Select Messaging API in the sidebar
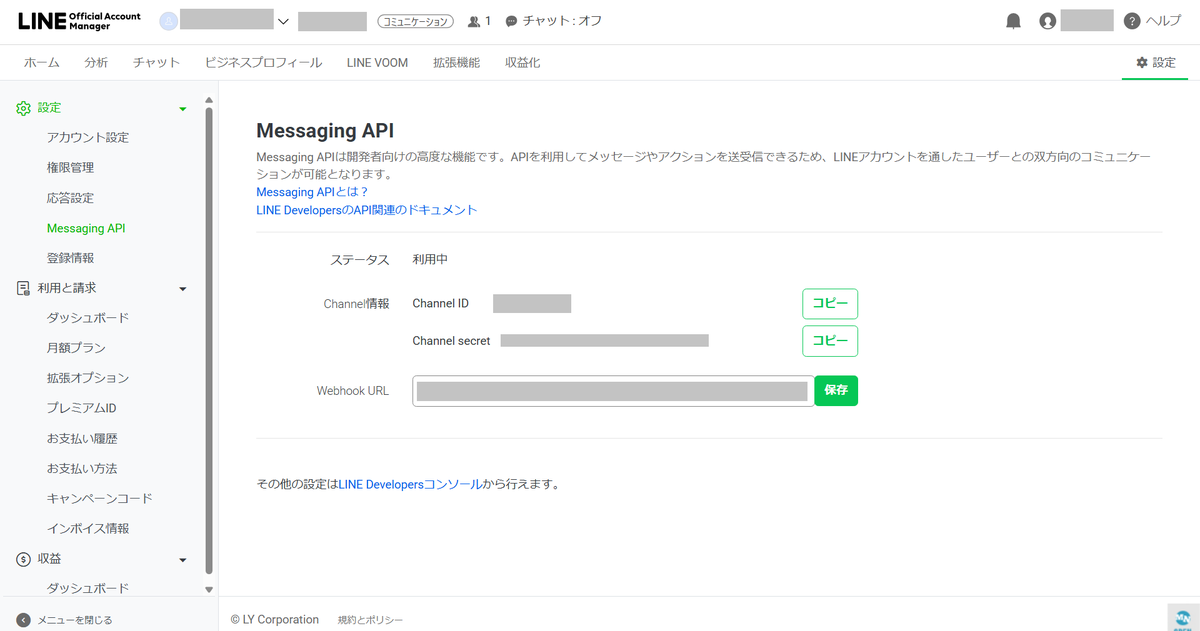This screenshot has width=1200, height=631. 86,228
